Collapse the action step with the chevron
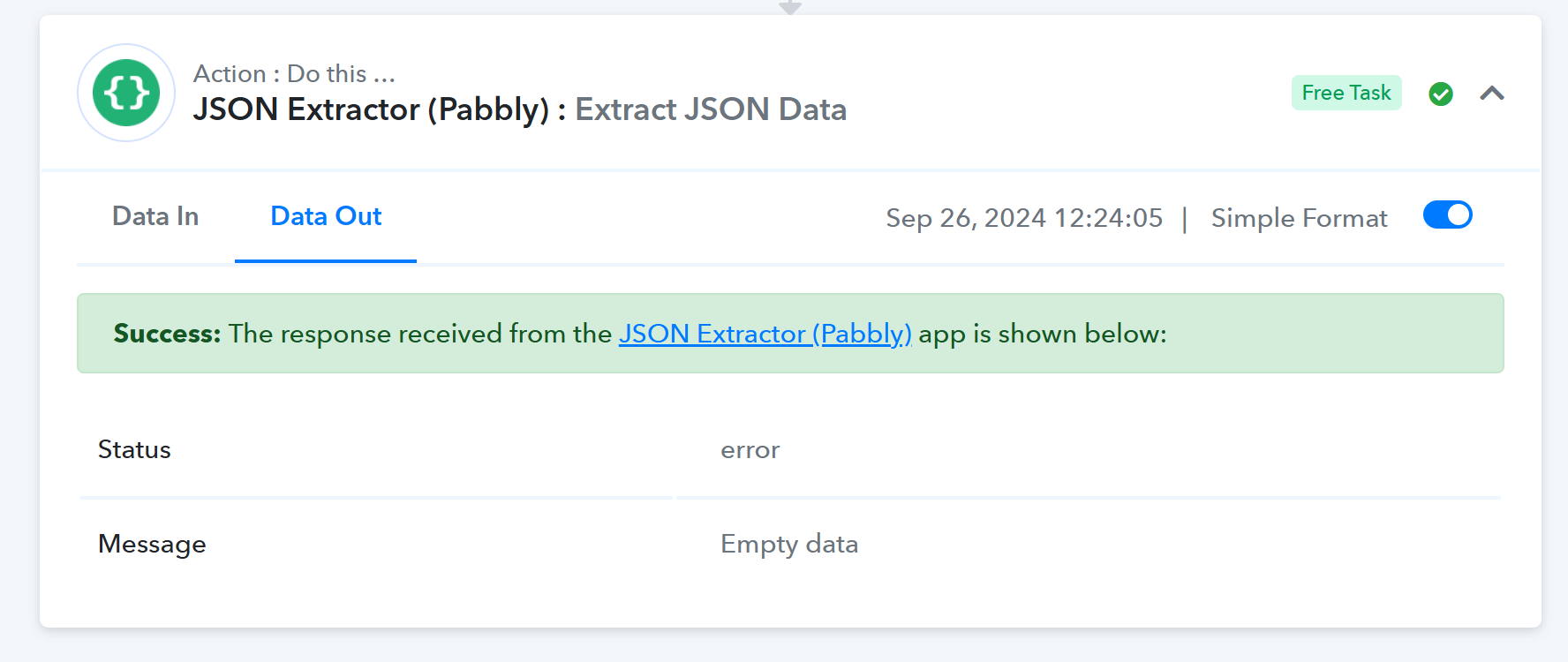The image size is (1568, 662). [x=1492, y=94]
